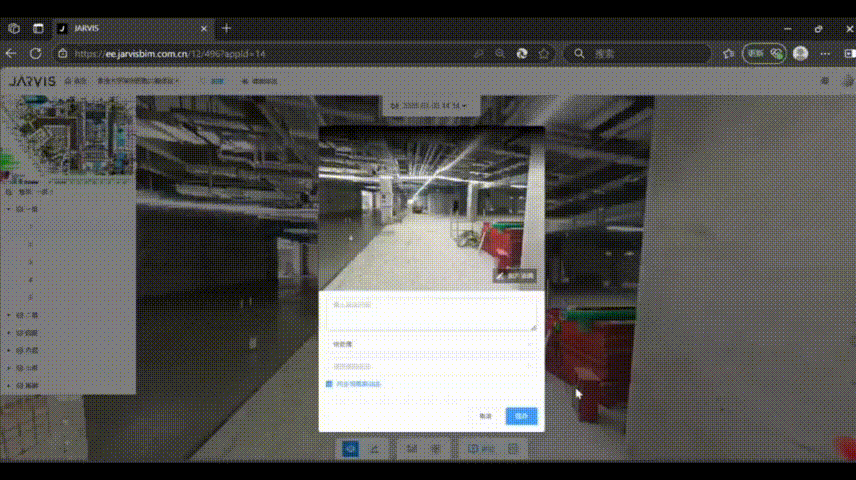856x480 pixels.
Task: Open the second dropdown above the checkbox
Action: pyautogui.click(x=431, y=365)
